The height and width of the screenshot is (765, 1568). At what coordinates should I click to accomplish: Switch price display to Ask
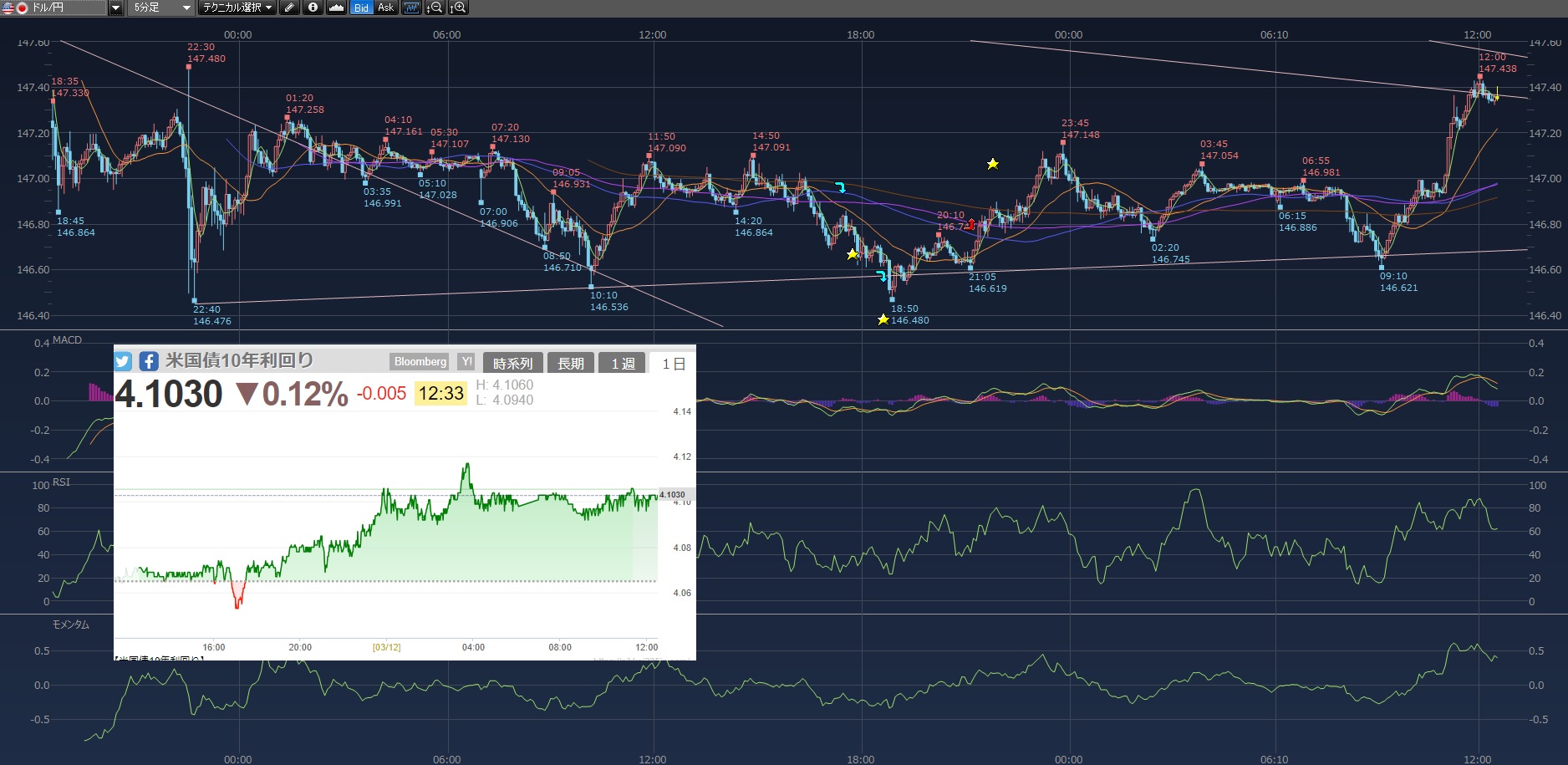[385, 8]
